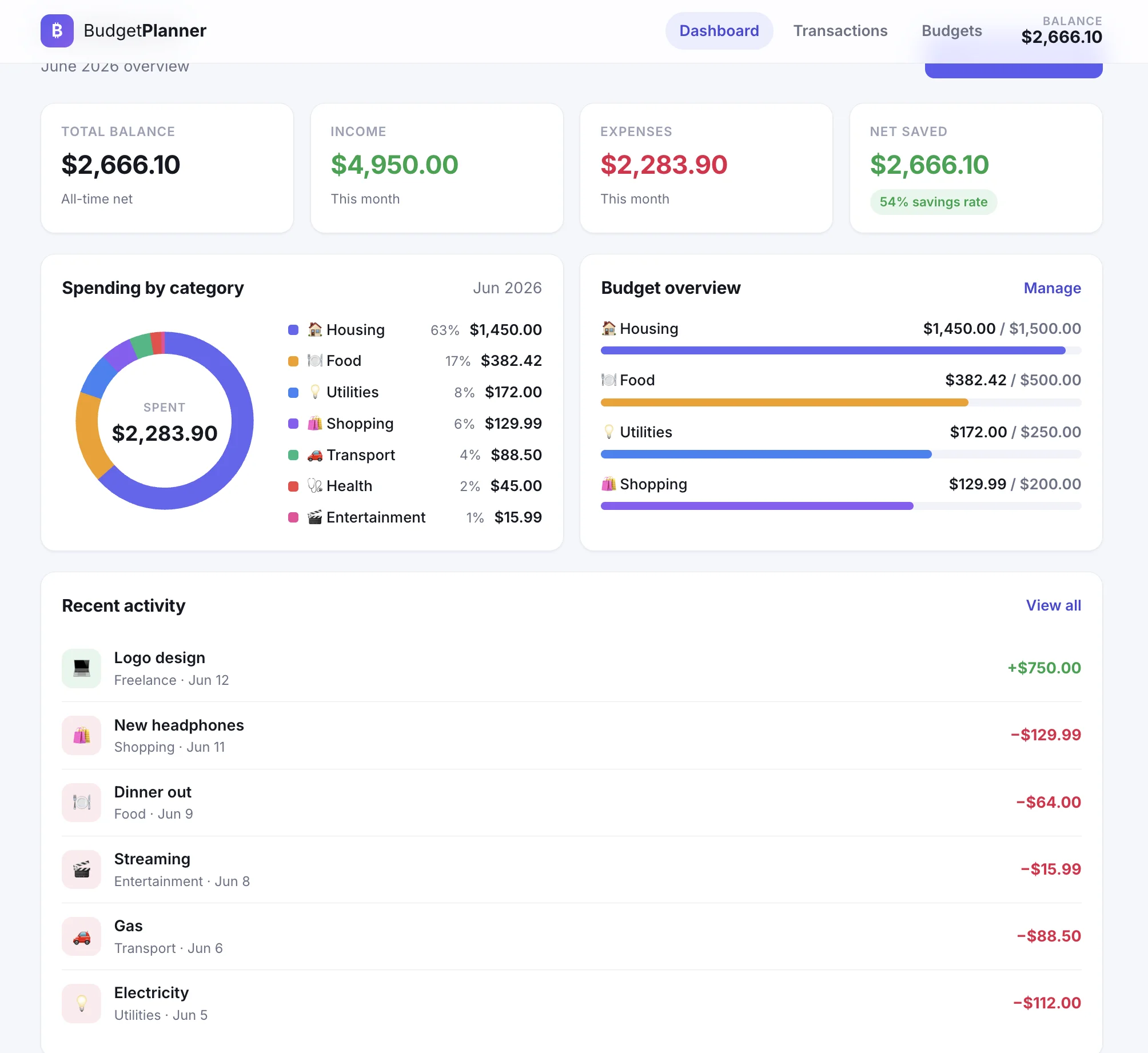This screenshot has width=1148, height=1053.
Task: Click the Housing purple legend swatch
Action: [x=293, y=330]
